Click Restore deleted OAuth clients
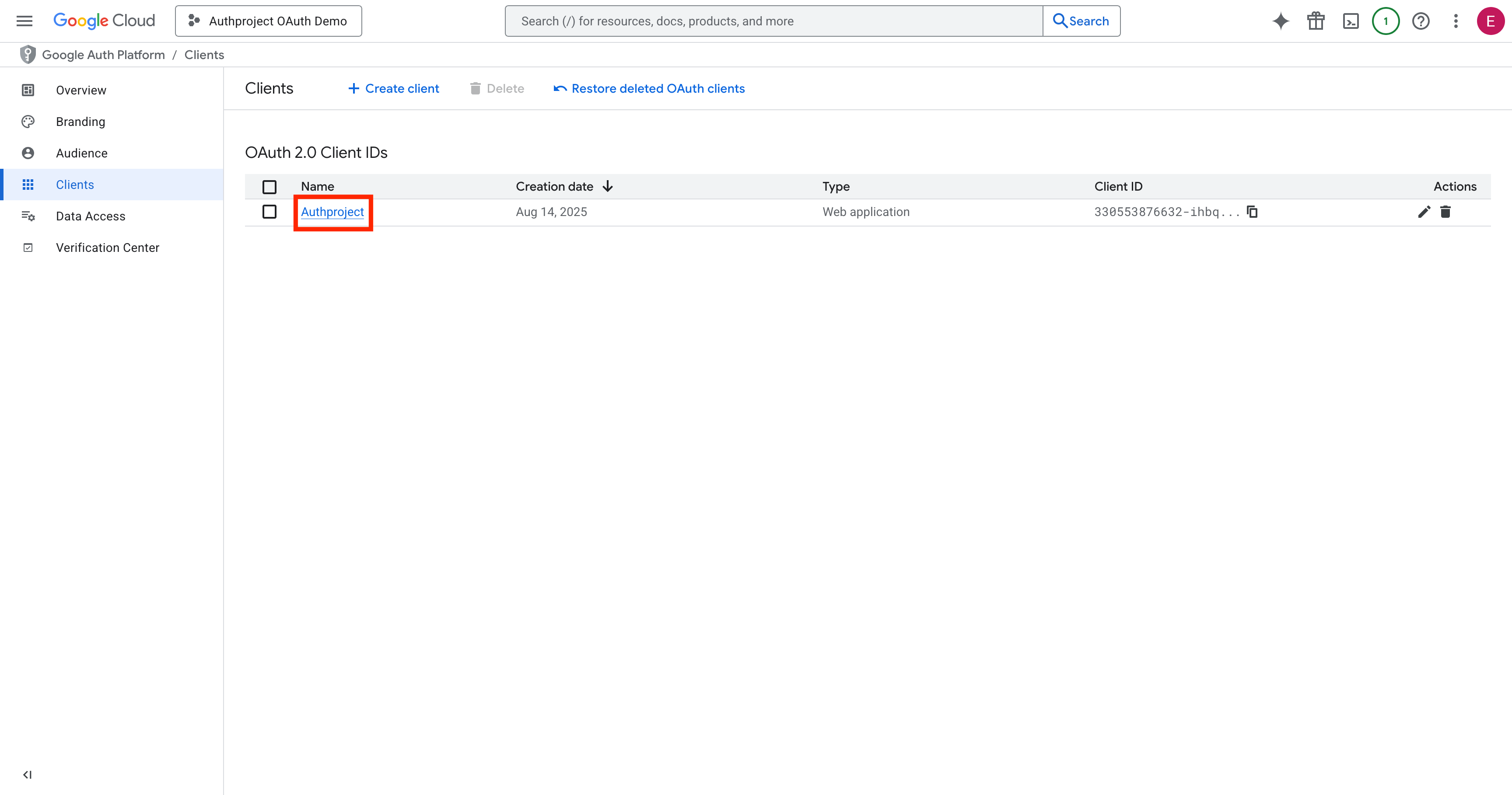Screen dimensions: 1512x795 pos(649,89)
